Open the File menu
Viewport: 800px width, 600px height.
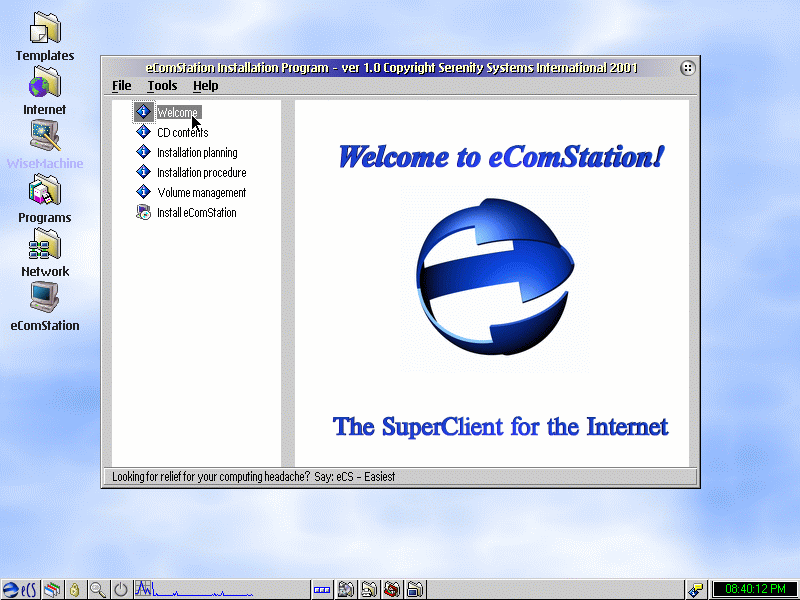(x=121, y=86)
